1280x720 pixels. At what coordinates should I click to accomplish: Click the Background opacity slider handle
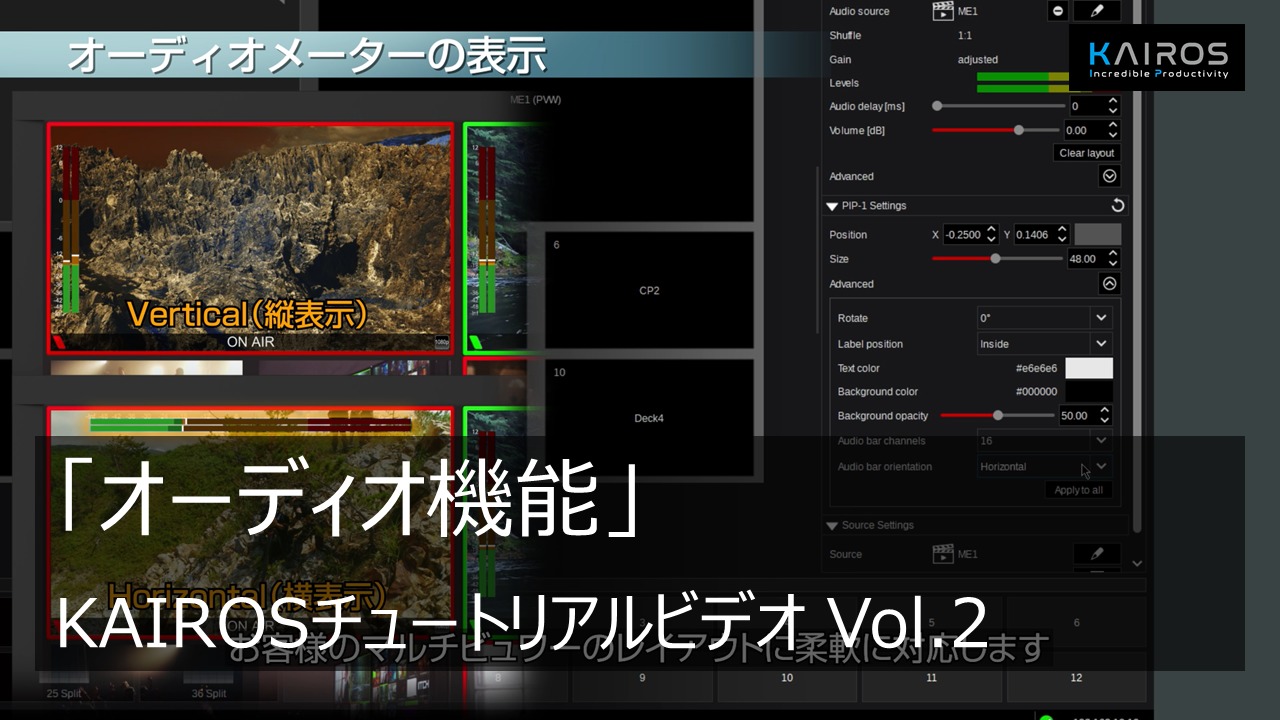[997, 415]
